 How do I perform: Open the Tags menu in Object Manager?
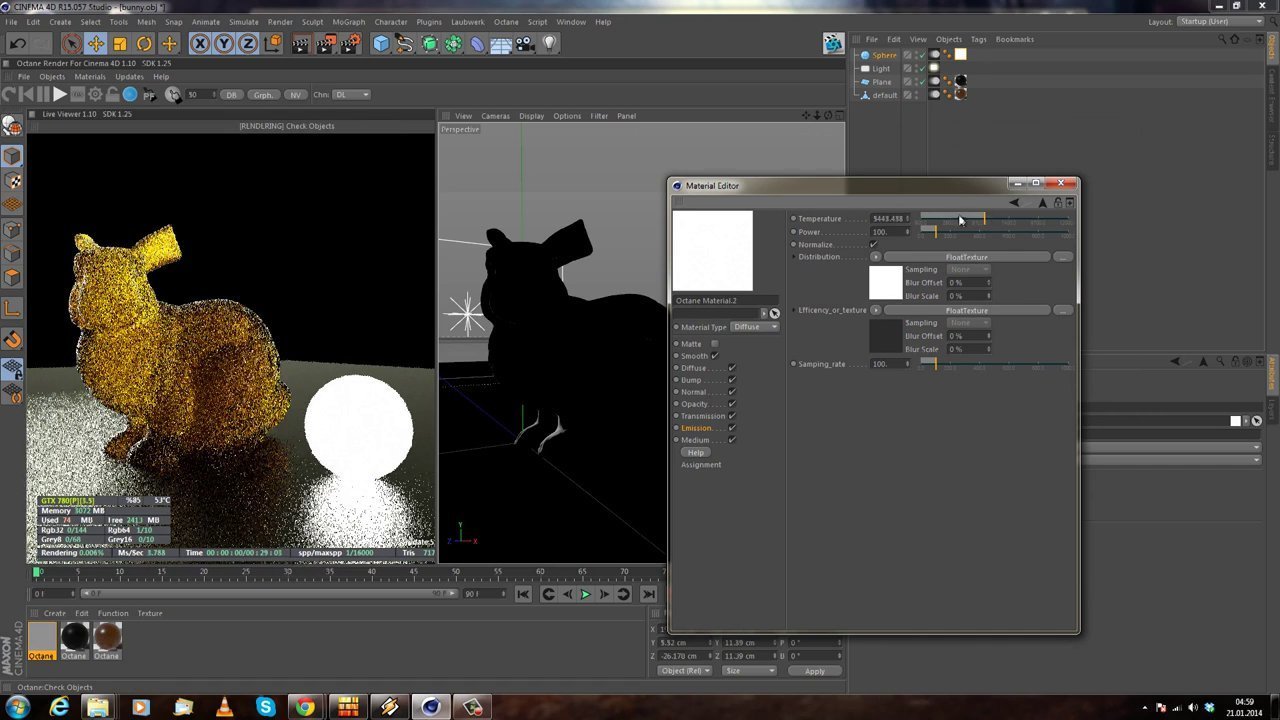pos(978,39)
